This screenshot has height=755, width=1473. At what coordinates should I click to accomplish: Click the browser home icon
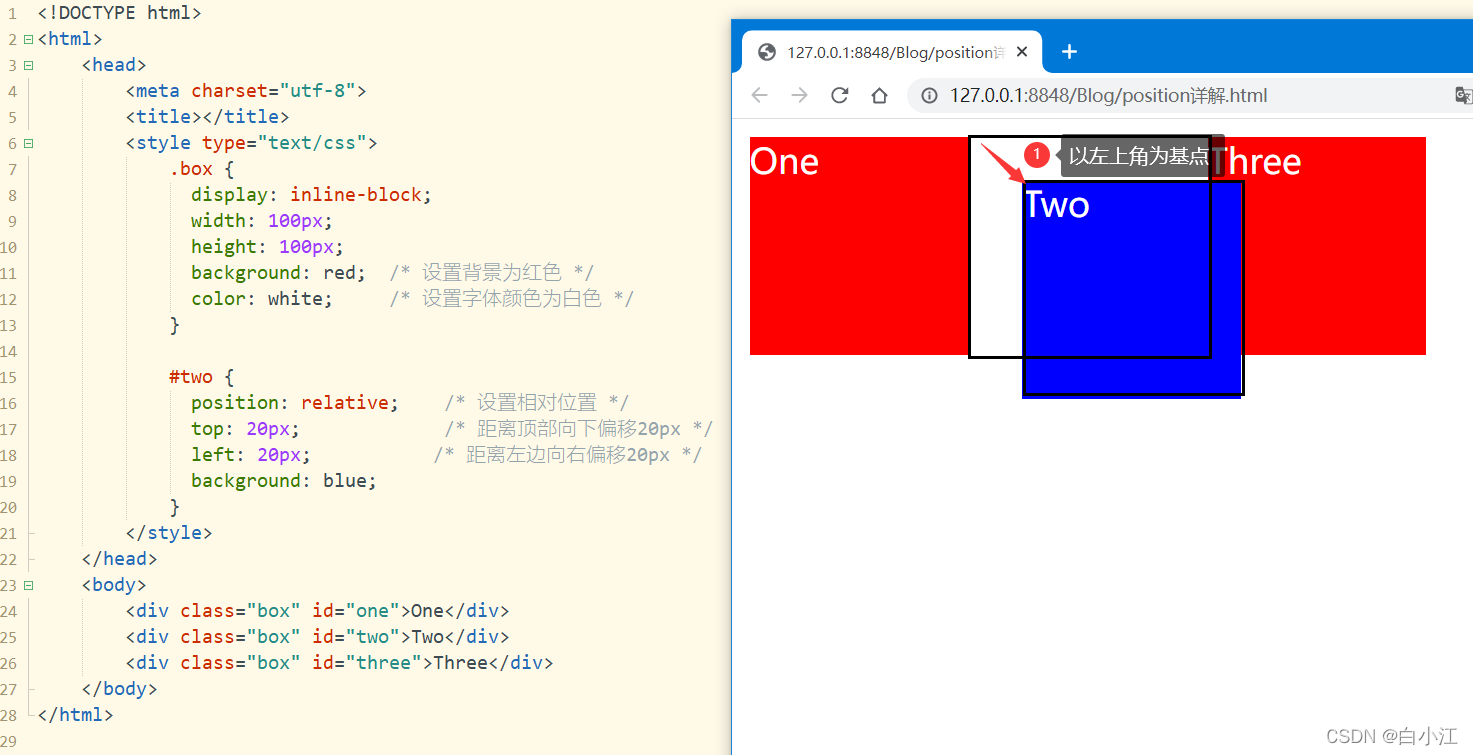[880, 95]
